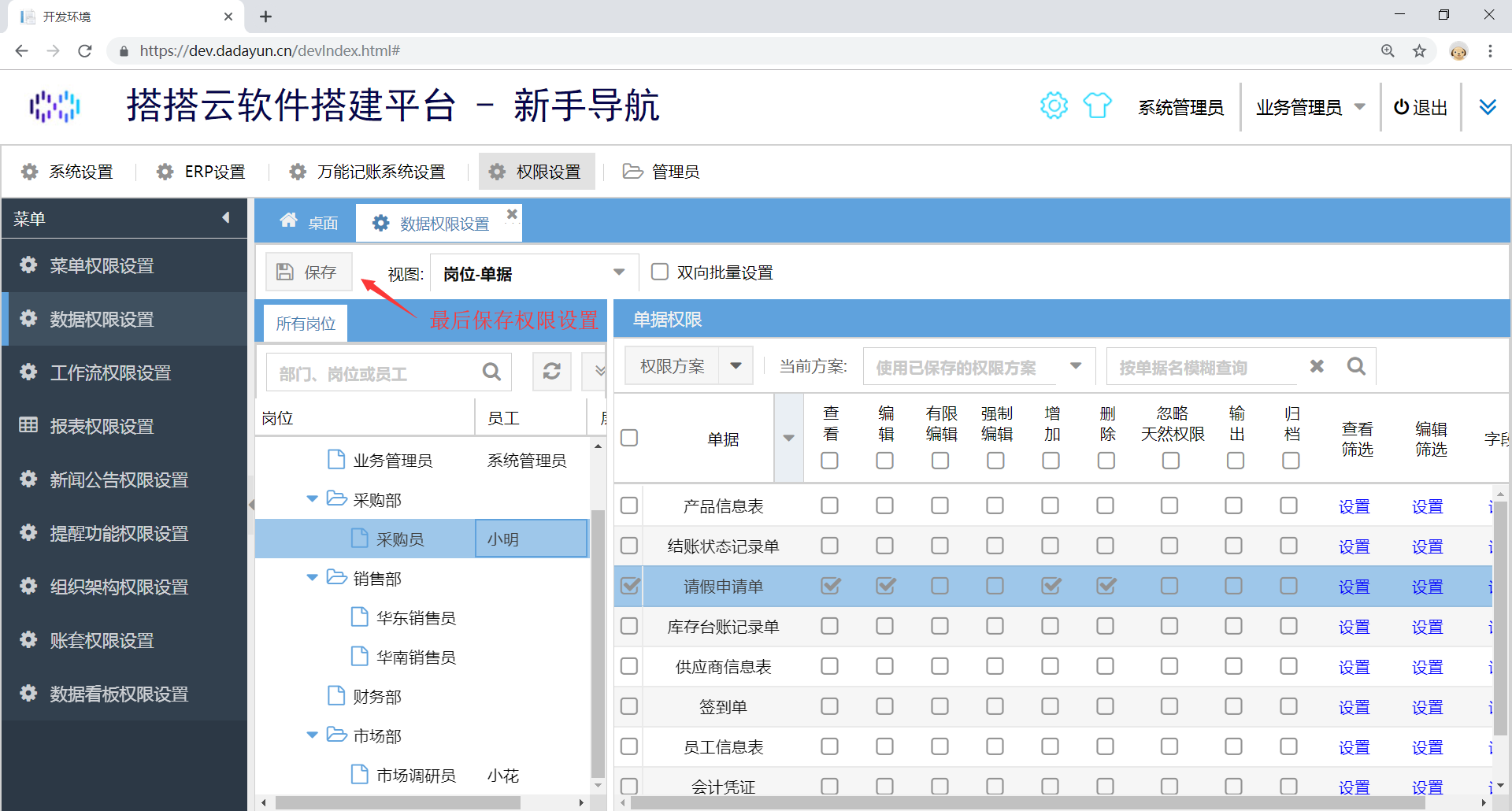Open 管理员 top menu
The width and height of the screenshot is (1512, 811).
tap(661, 172)
